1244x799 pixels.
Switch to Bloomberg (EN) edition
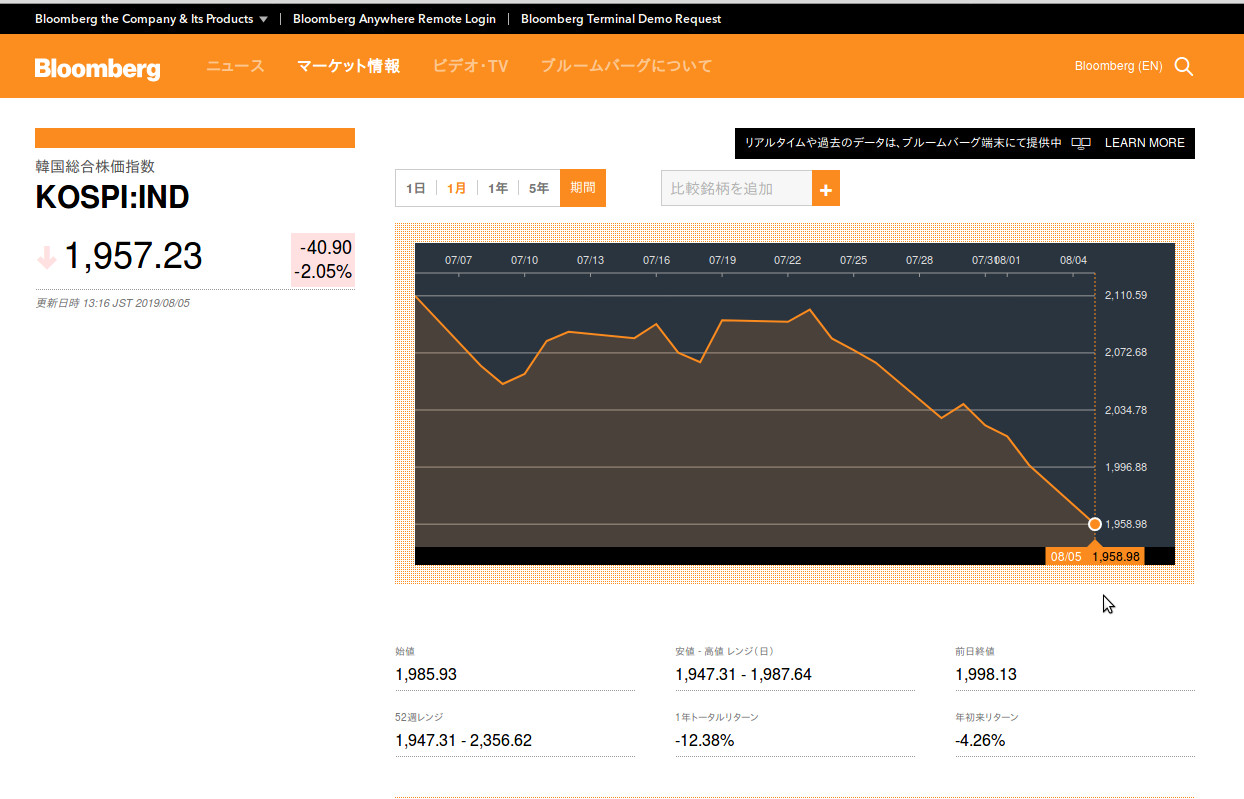coord(1118,66)
